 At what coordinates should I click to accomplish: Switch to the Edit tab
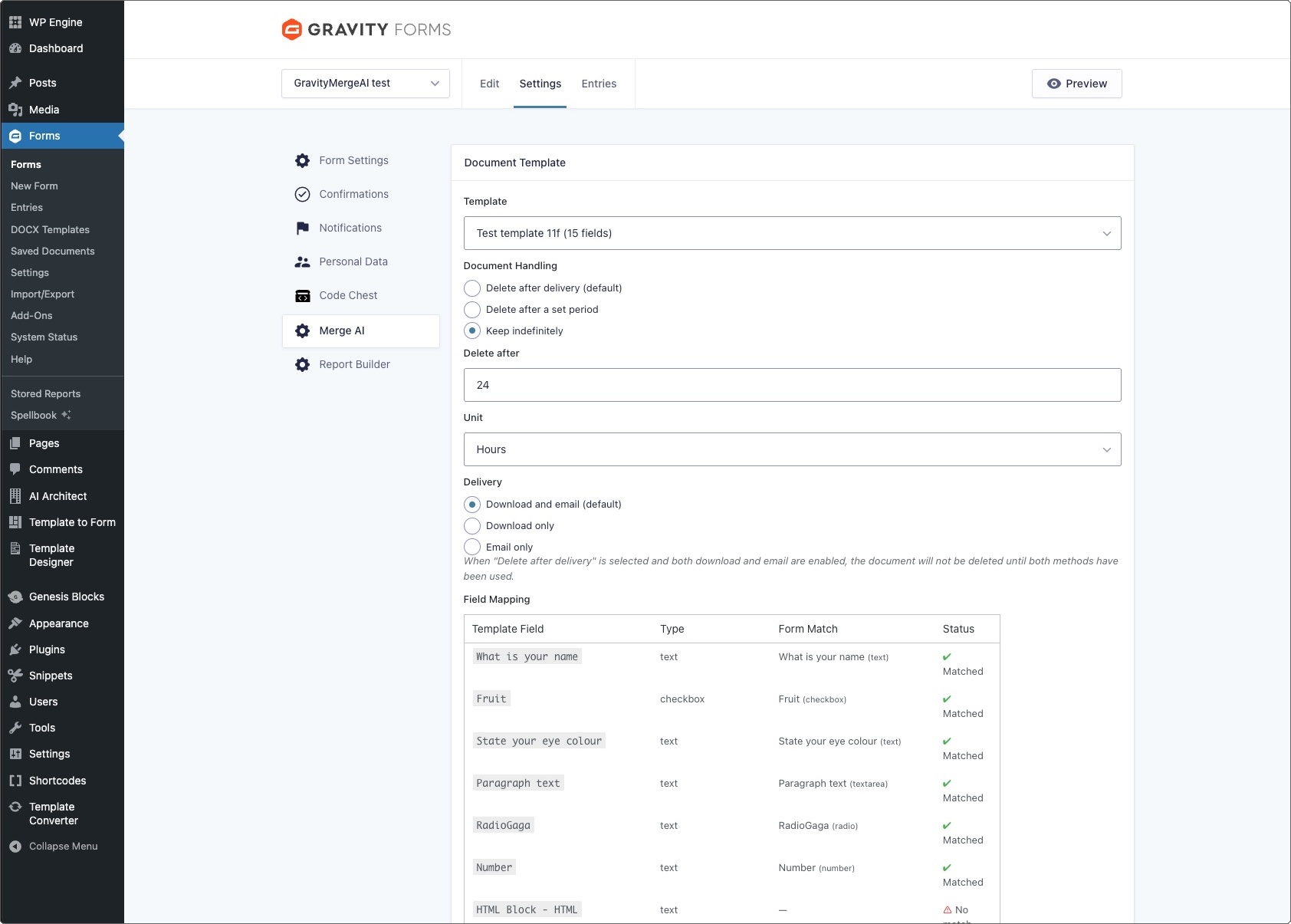click(489, 84)
